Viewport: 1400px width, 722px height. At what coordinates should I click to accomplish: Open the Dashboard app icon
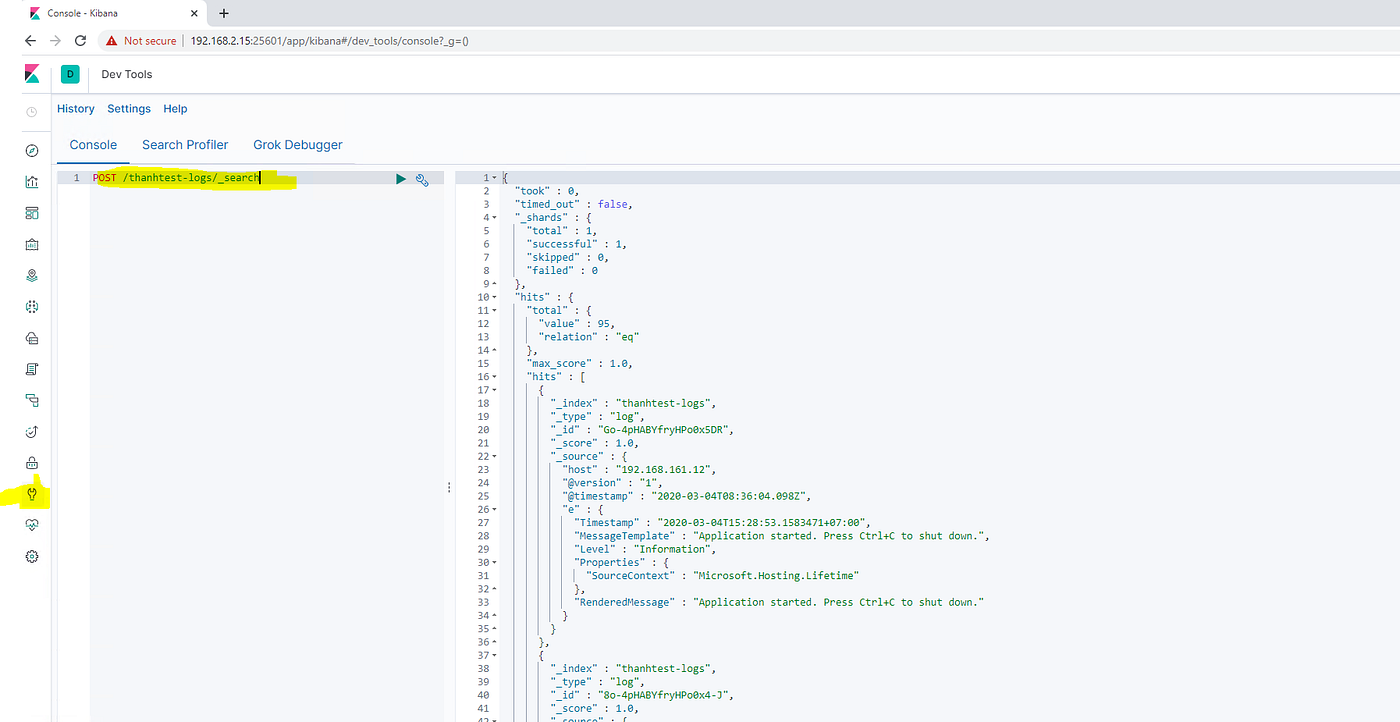(x=31, y=212)
